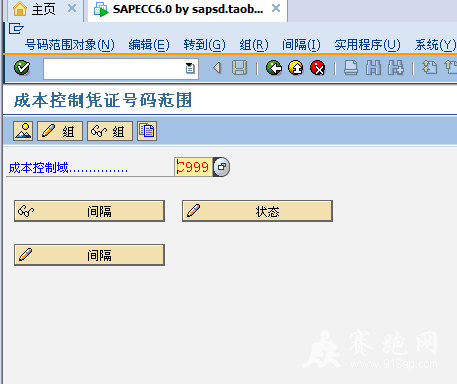Exit using the yellow up-arrow icon
Viewport: 457px width, 384px height.
pyautogui.click(x=296, y=68)
